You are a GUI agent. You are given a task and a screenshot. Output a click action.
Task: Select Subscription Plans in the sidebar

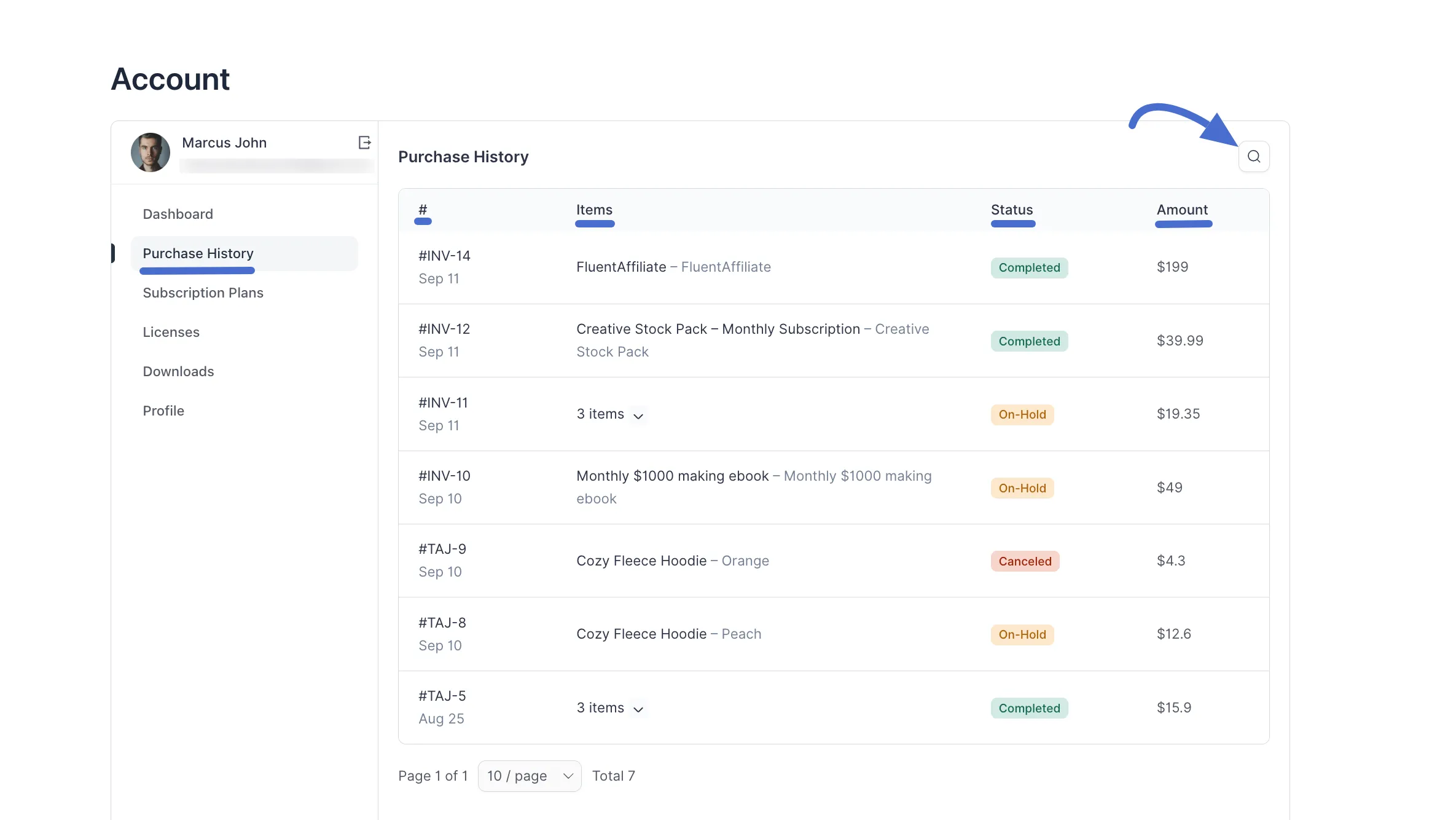pyautogui.click(x=203, y=293)
